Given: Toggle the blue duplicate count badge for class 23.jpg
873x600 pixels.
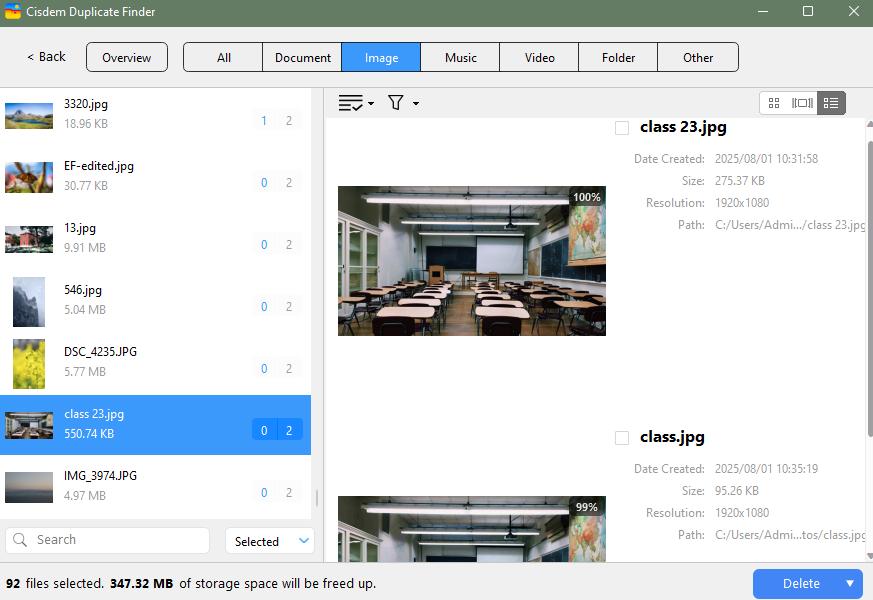Looking at the screenshot, I should [287, 430].
